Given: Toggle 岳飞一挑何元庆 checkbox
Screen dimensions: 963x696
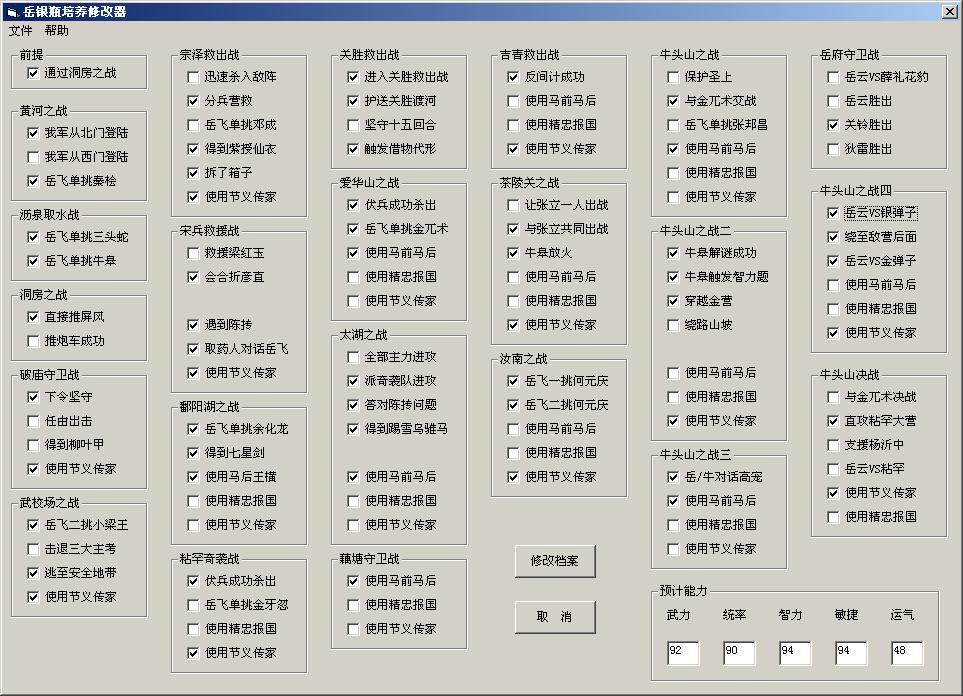Looking at the screenshot, I should point(513,381).
